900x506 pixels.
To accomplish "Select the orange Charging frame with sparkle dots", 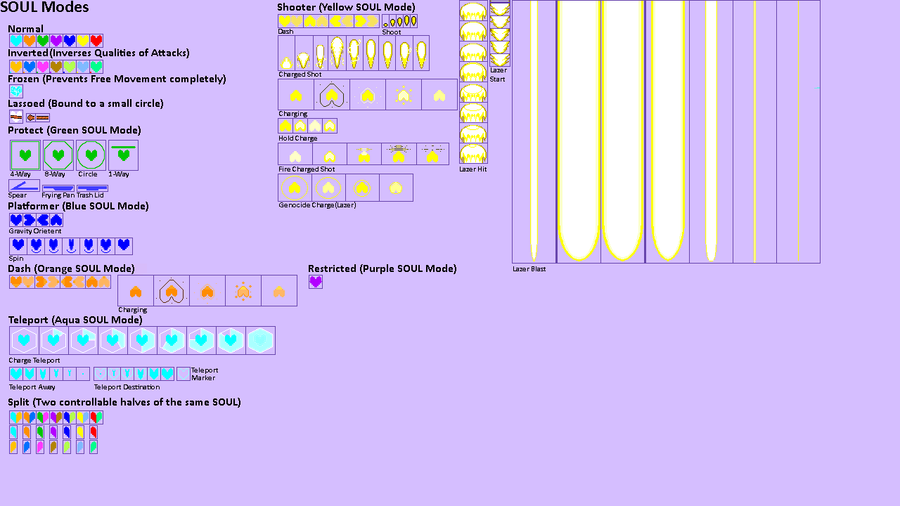I will coord(243,291).
